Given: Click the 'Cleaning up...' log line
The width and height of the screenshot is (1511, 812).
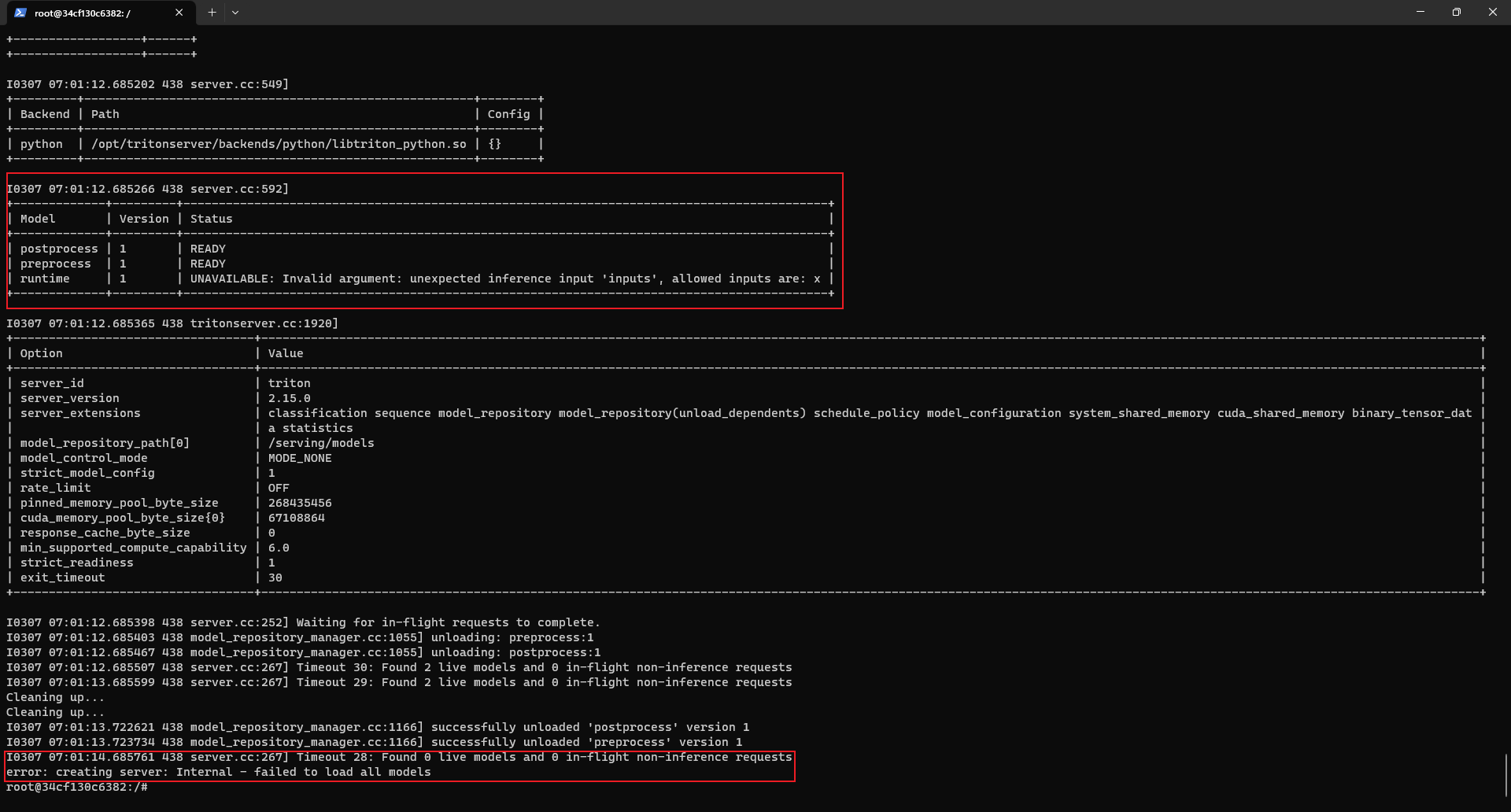Looking at the screenshot, I should [x=55, y=697].
